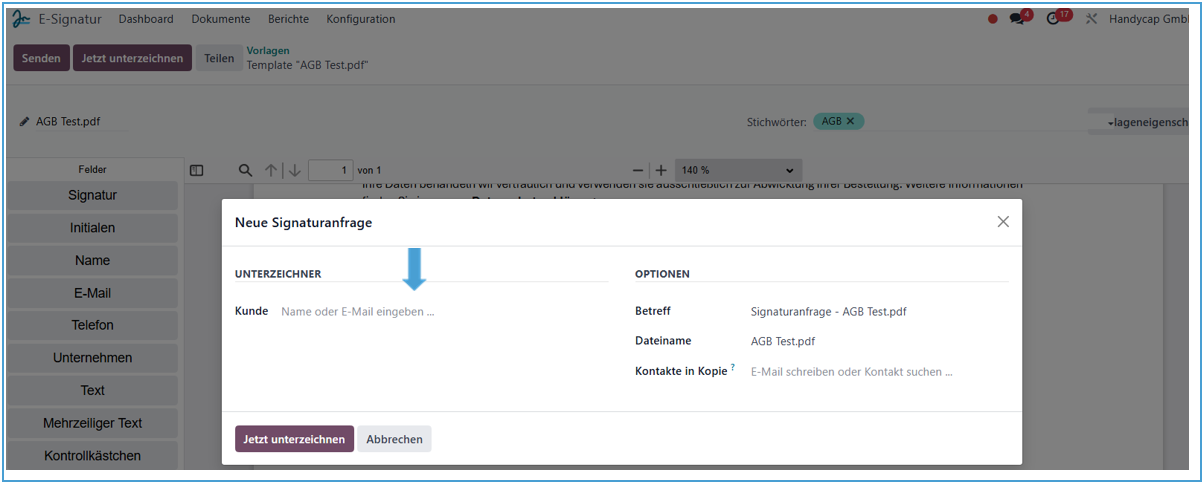Open the activities clock icon

click(1053, 19)
